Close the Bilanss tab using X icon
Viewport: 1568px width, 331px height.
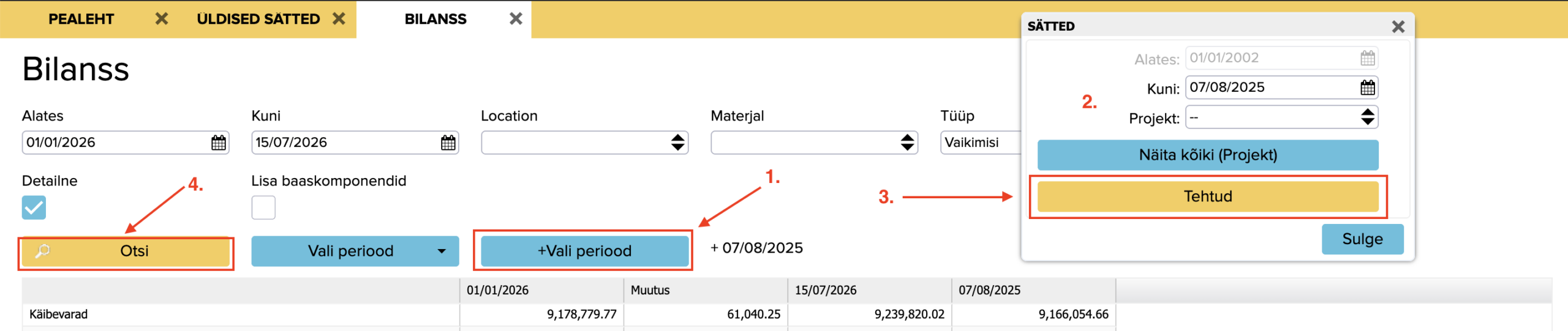[x=516, y=19]
